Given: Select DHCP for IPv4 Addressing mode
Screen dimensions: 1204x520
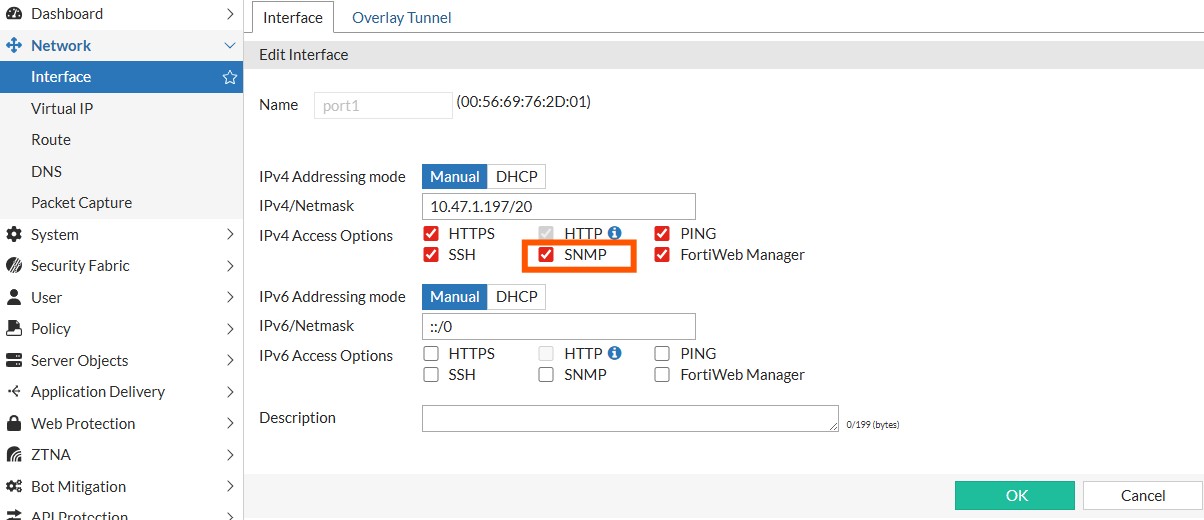Looking at the screenshot, I should tap(517, 177).
